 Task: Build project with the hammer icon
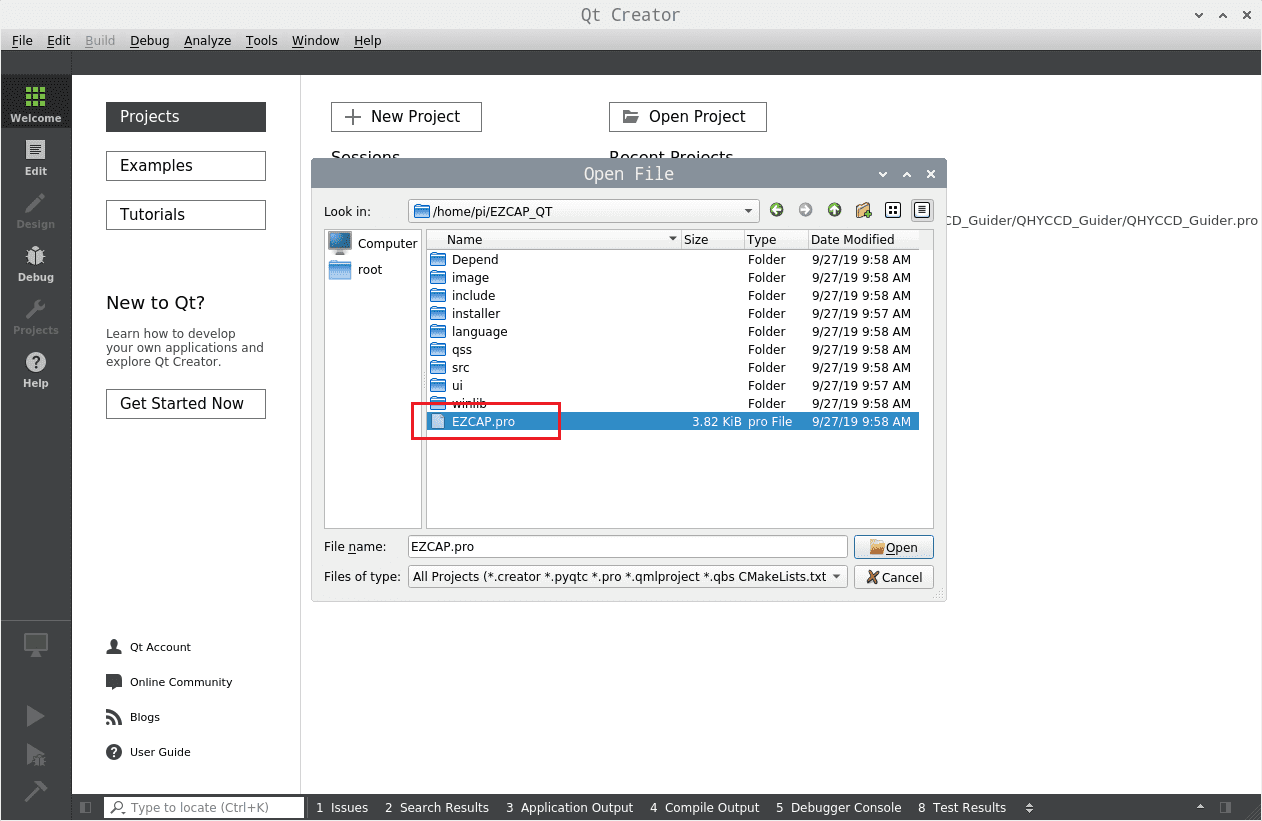coord(36,790)
